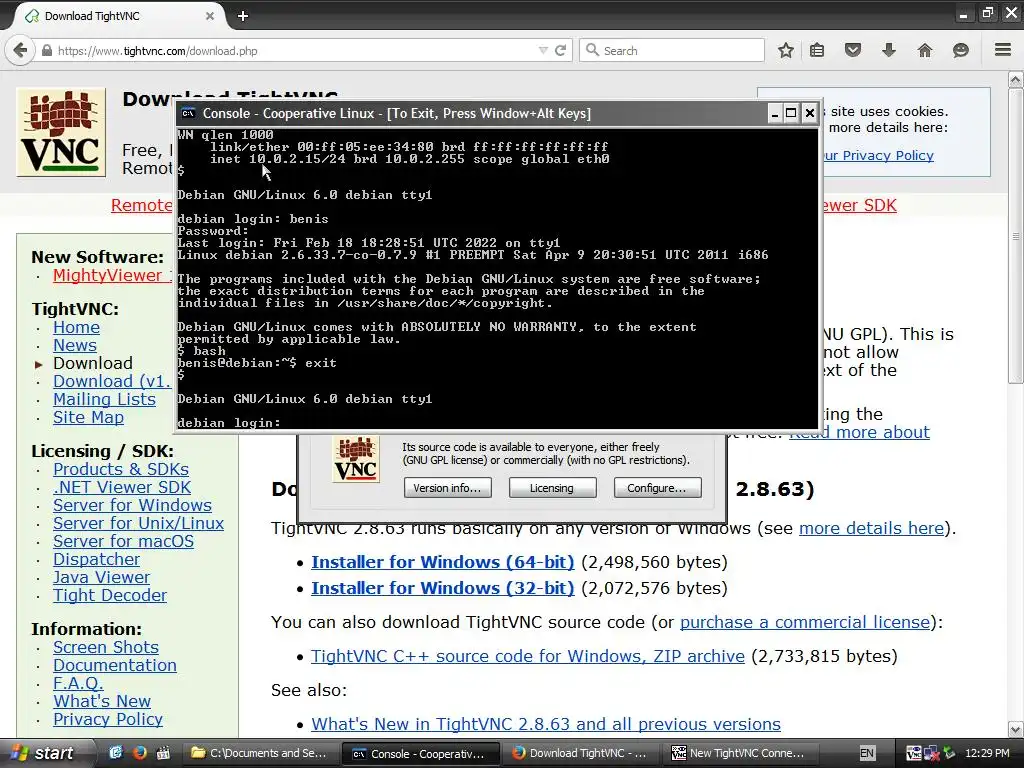Open the URL history dropdown arrow
The height and width of the screenshot is (768, 1024).
click(543, 50)
